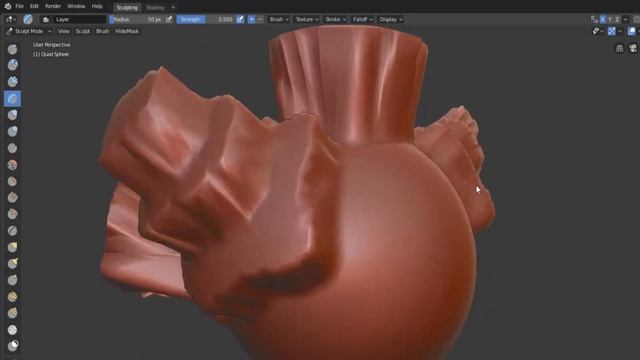
Task: Toggle pressure sensitivity for Radius
Action: (169, 19)
